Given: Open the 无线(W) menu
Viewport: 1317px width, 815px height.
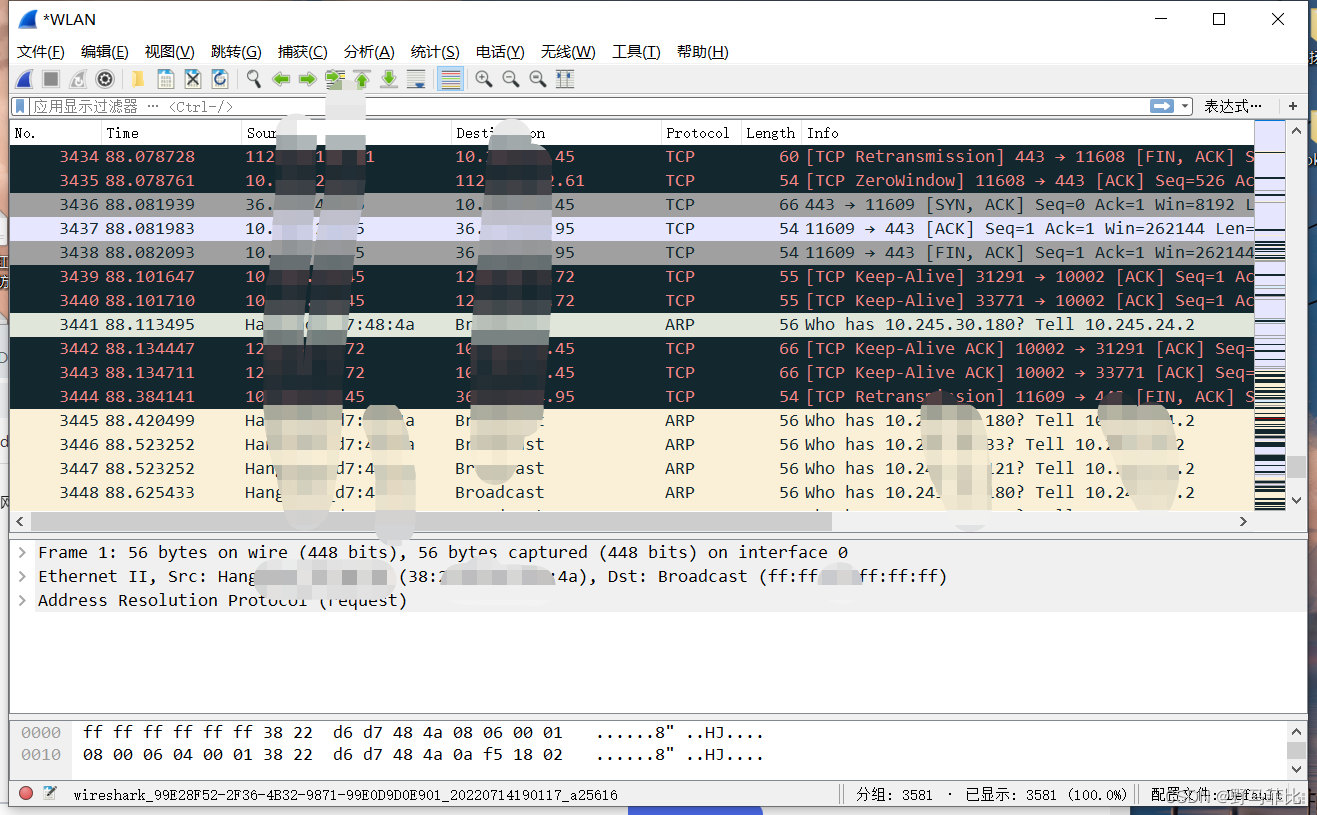Looking at the screenshot, I should pyautogui.click(x=568, y=52).
